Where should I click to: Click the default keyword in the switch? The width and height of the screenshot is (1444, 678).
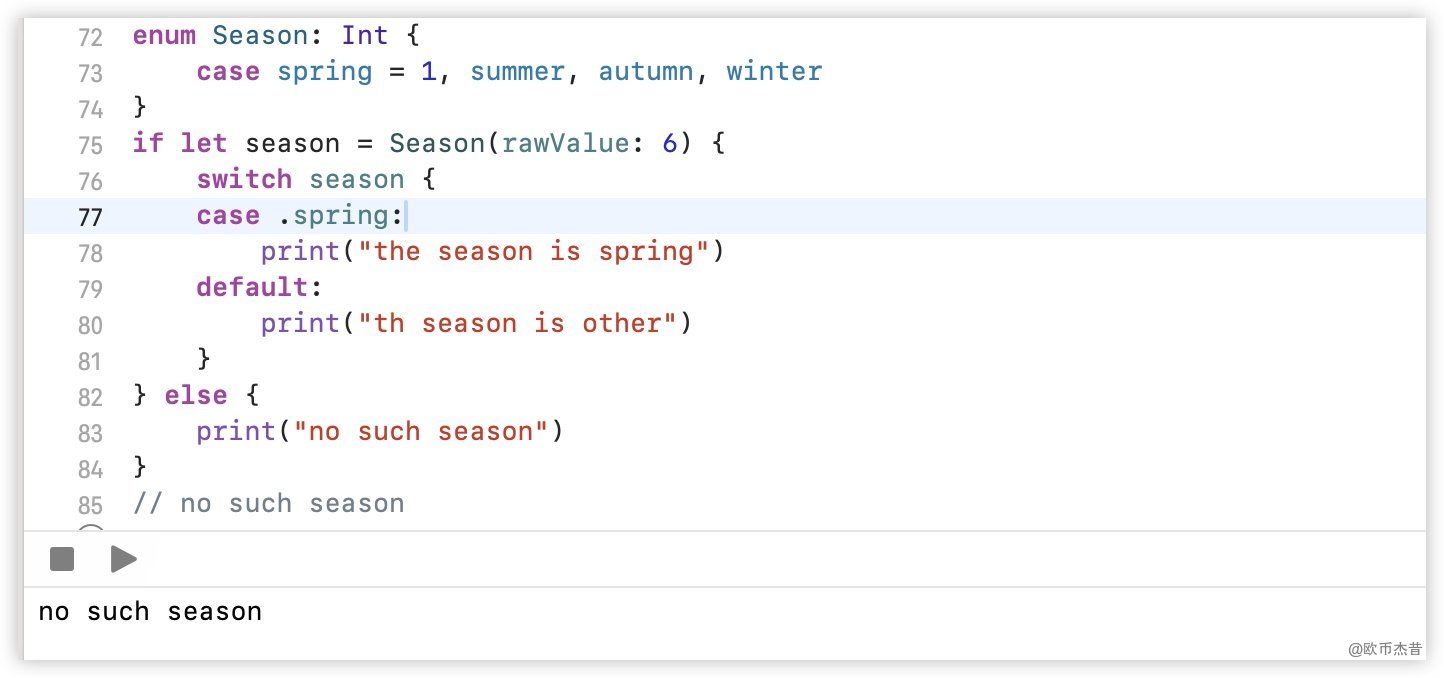click(252, 288)
